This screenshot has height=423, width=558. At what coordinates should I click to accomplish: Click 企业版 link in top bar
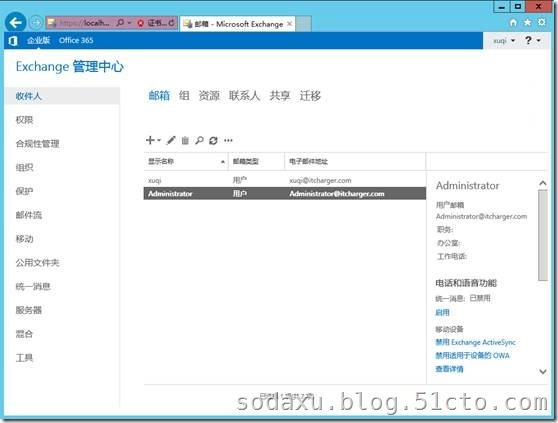[38, 41]
